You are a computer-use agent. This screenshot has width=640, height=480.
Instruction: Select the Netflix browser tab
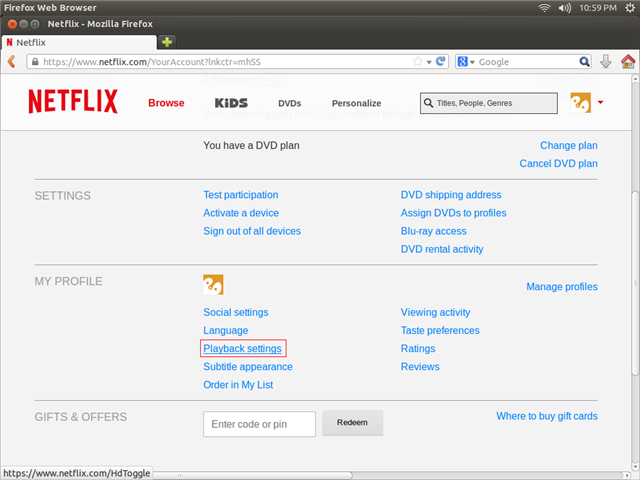pyautogui.click(x=79, y=42)
